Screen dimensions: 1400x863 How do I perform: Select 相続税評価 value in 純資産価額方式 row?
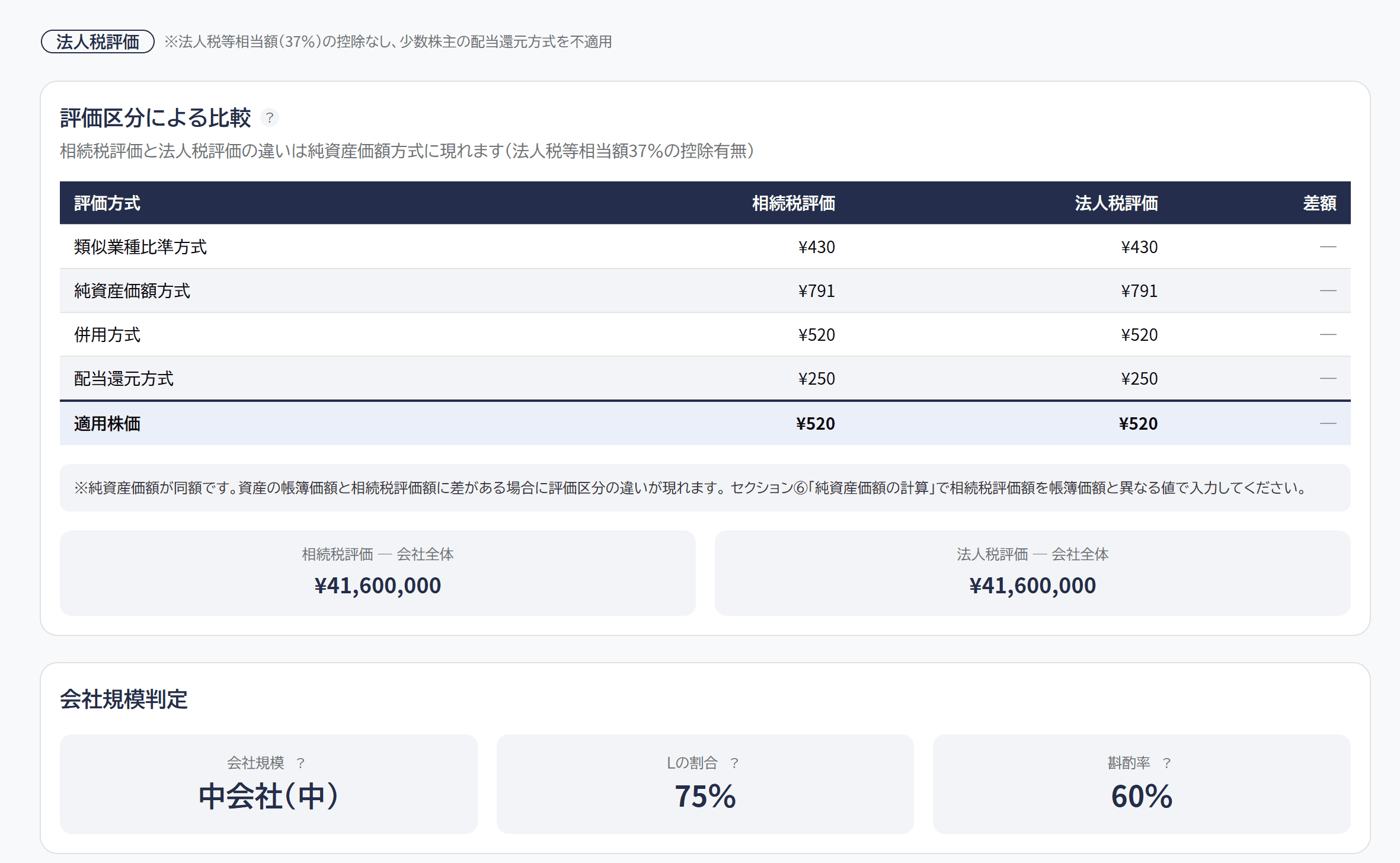pyautogui.click(x=816, y=290)
